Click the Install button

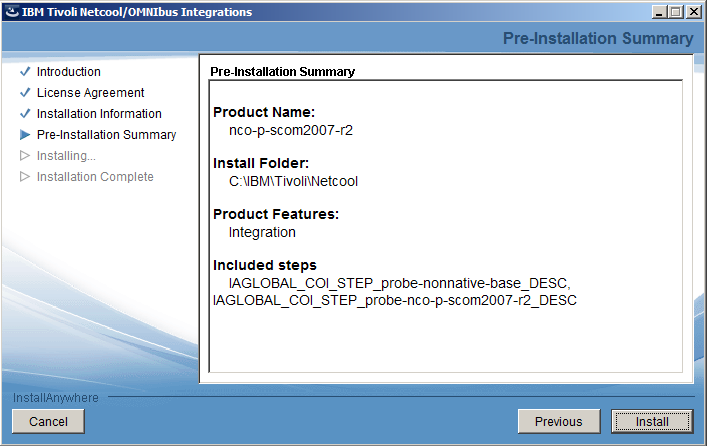(x=652, y=421)
